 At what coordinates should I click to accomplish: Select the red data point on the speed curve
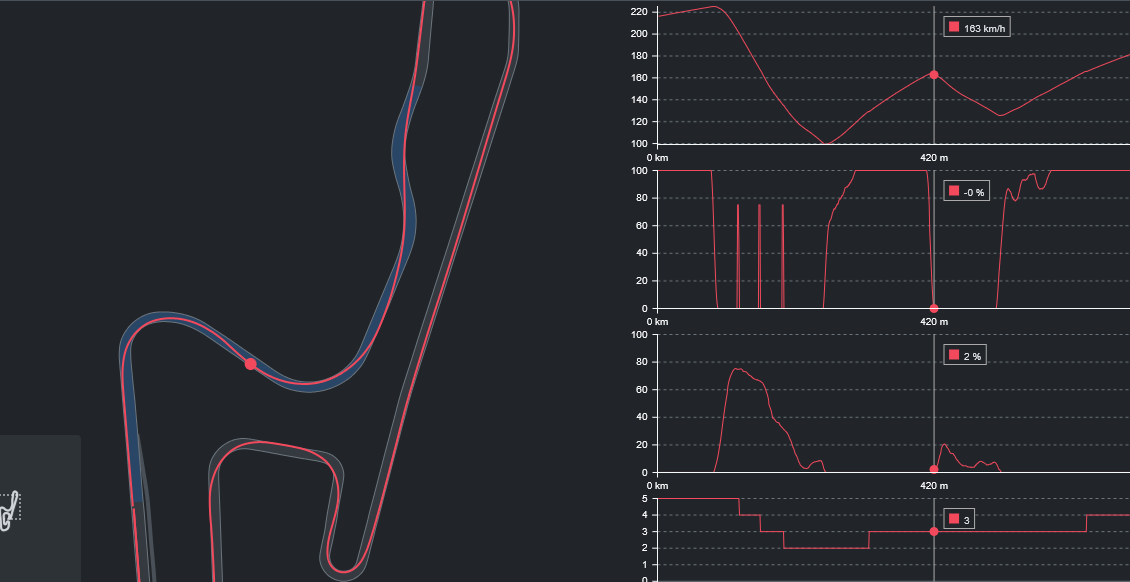[x=934, y=75]
